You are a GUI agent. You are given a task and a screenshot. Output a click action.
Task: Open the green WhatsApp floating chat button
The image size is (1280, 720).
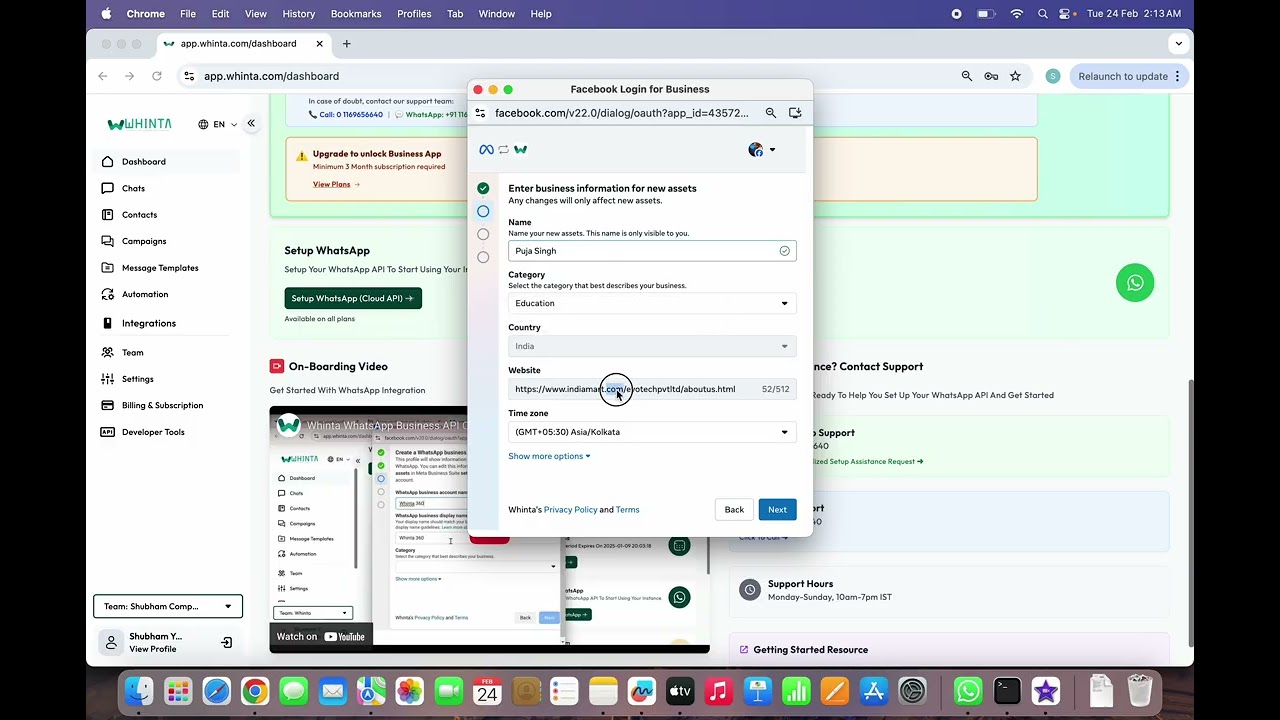[1135, 283]
